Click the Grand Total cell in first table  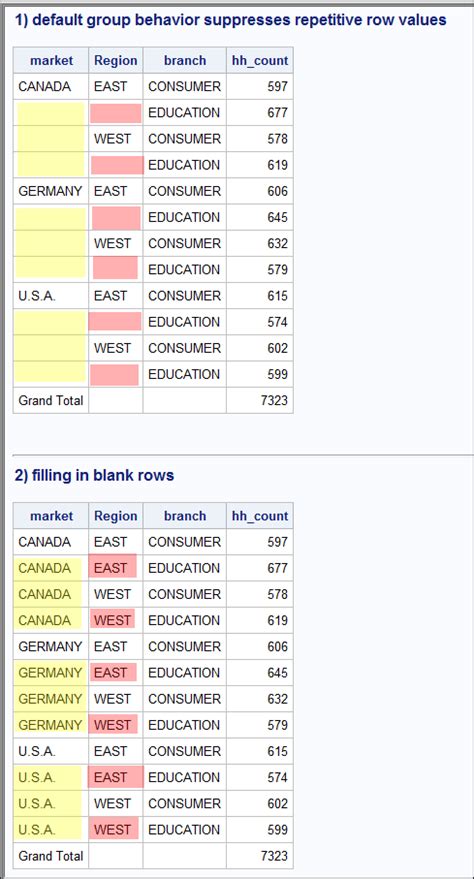coord(51,400)
